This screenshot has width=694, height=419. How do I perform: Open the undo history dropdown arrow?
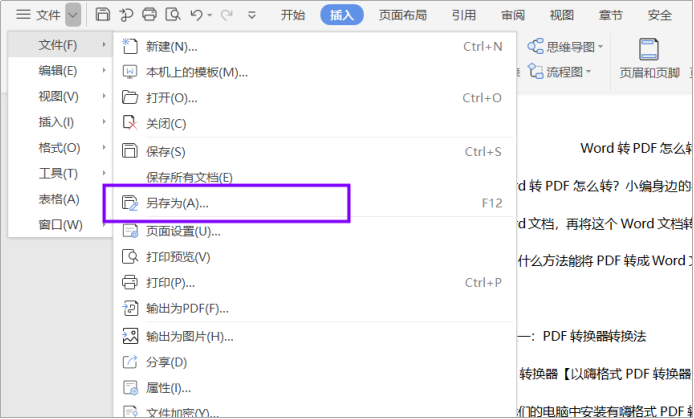pos(210,15)
